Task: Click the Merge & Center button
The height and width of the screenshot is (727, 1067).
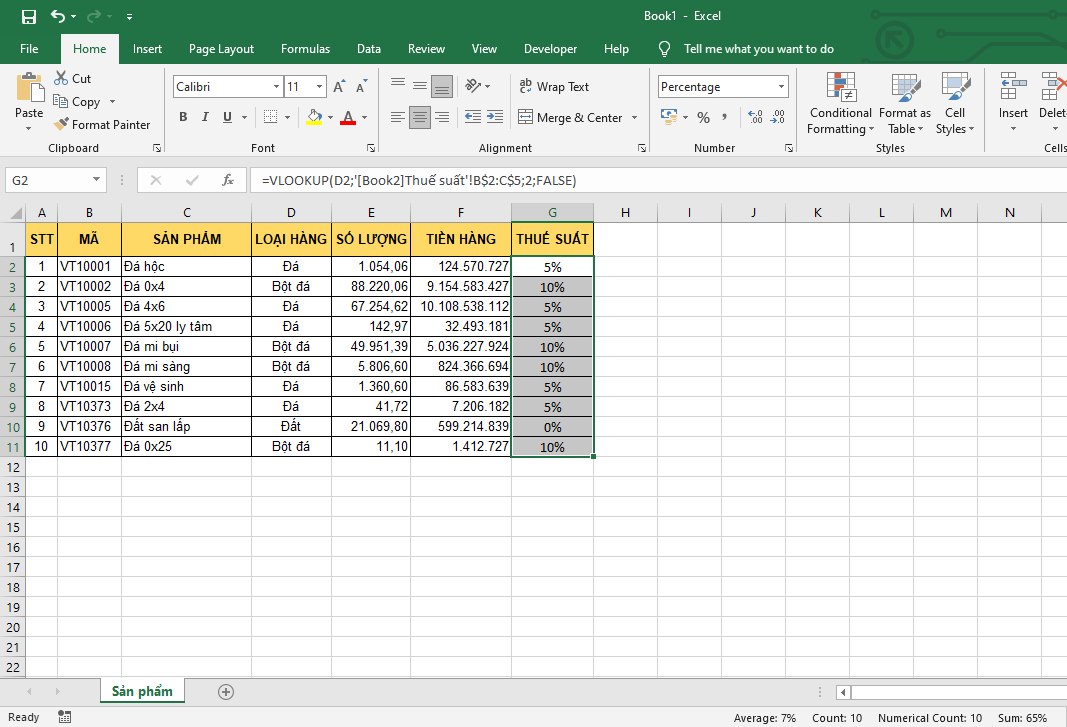Action: tap(570, 118)
